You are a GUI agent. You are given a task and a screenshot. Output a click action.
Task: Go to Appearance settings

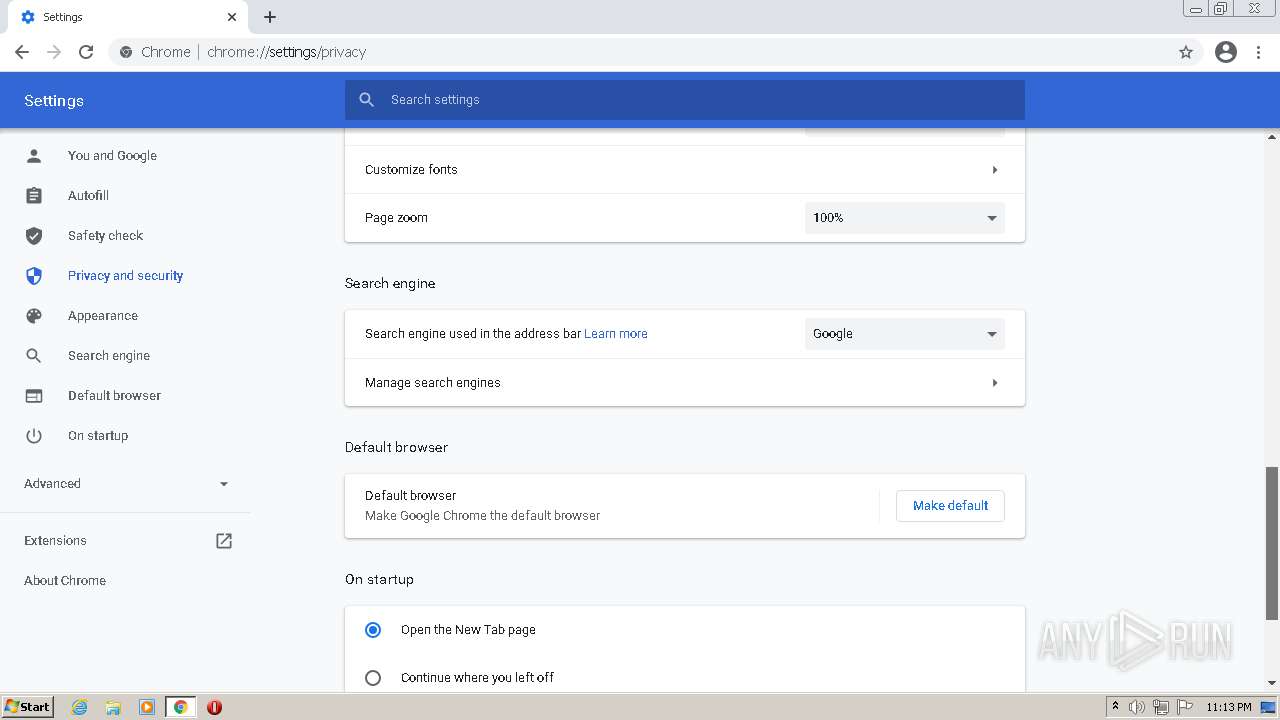coord(103,316)
